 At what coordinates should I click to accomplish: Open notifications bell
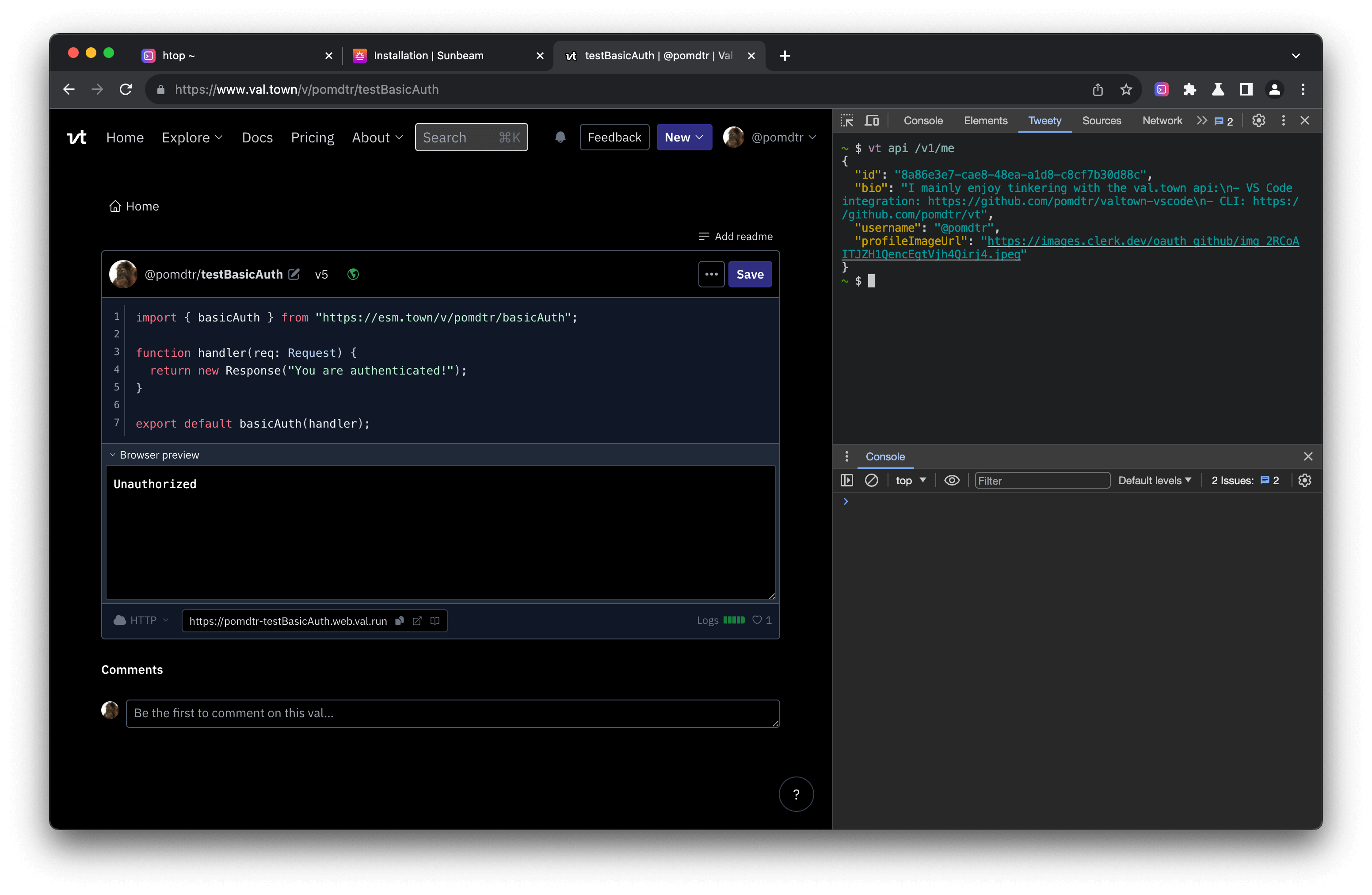(x=560, y=137)
